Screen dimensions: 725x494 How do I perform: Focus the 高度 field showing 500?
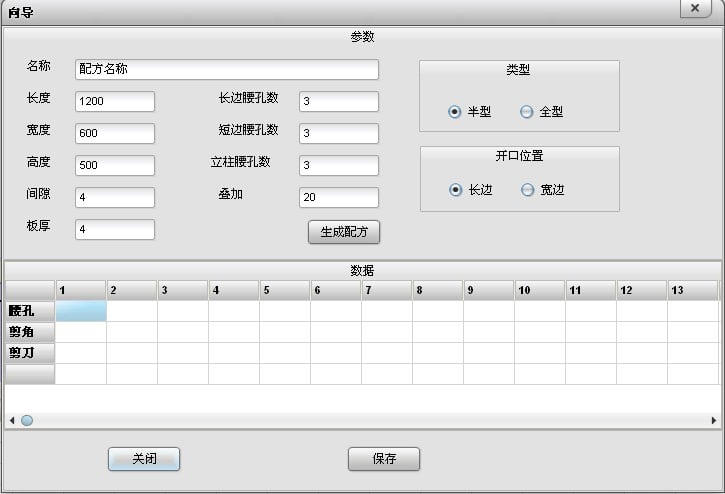pyautogui.click(x=115, y=165)
